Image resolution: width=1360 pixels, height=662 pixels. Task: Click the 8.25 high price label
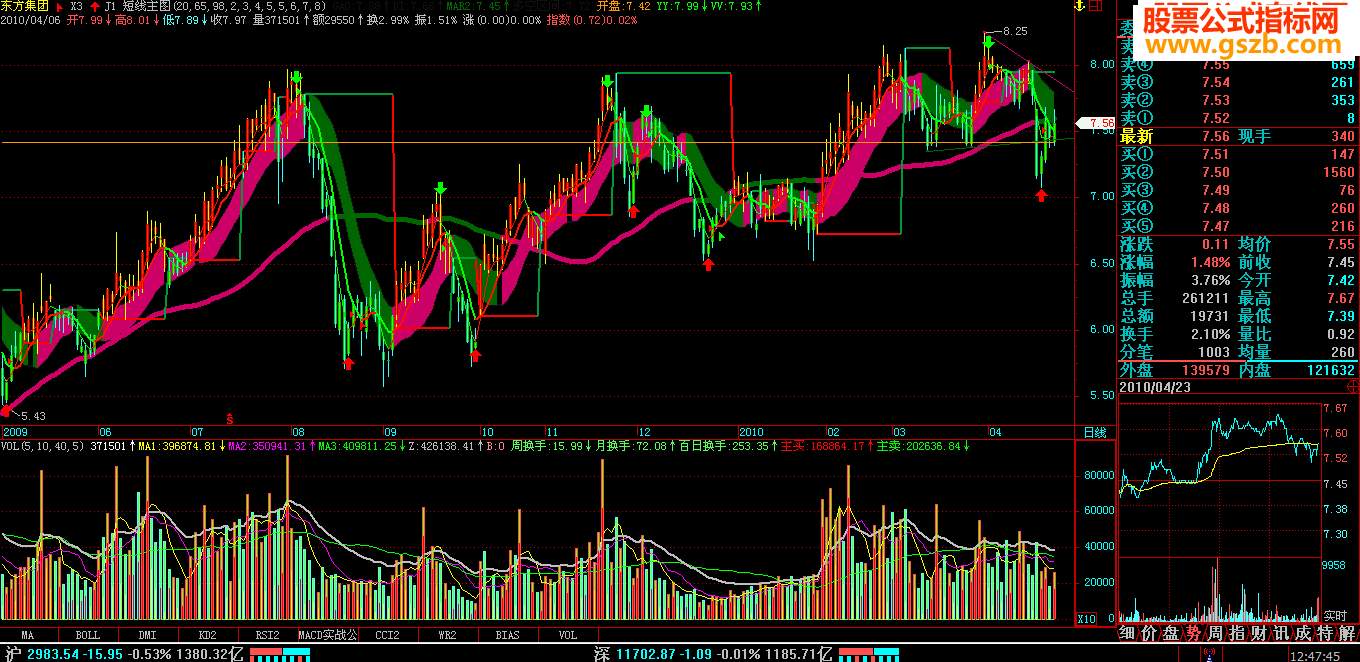pos(1015,31)
